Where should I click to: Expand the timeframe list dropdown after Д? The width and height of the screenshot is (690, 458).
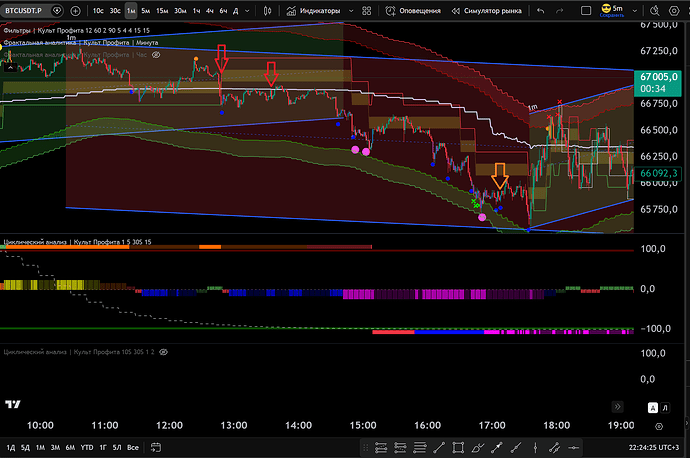[x=247, y=11]
